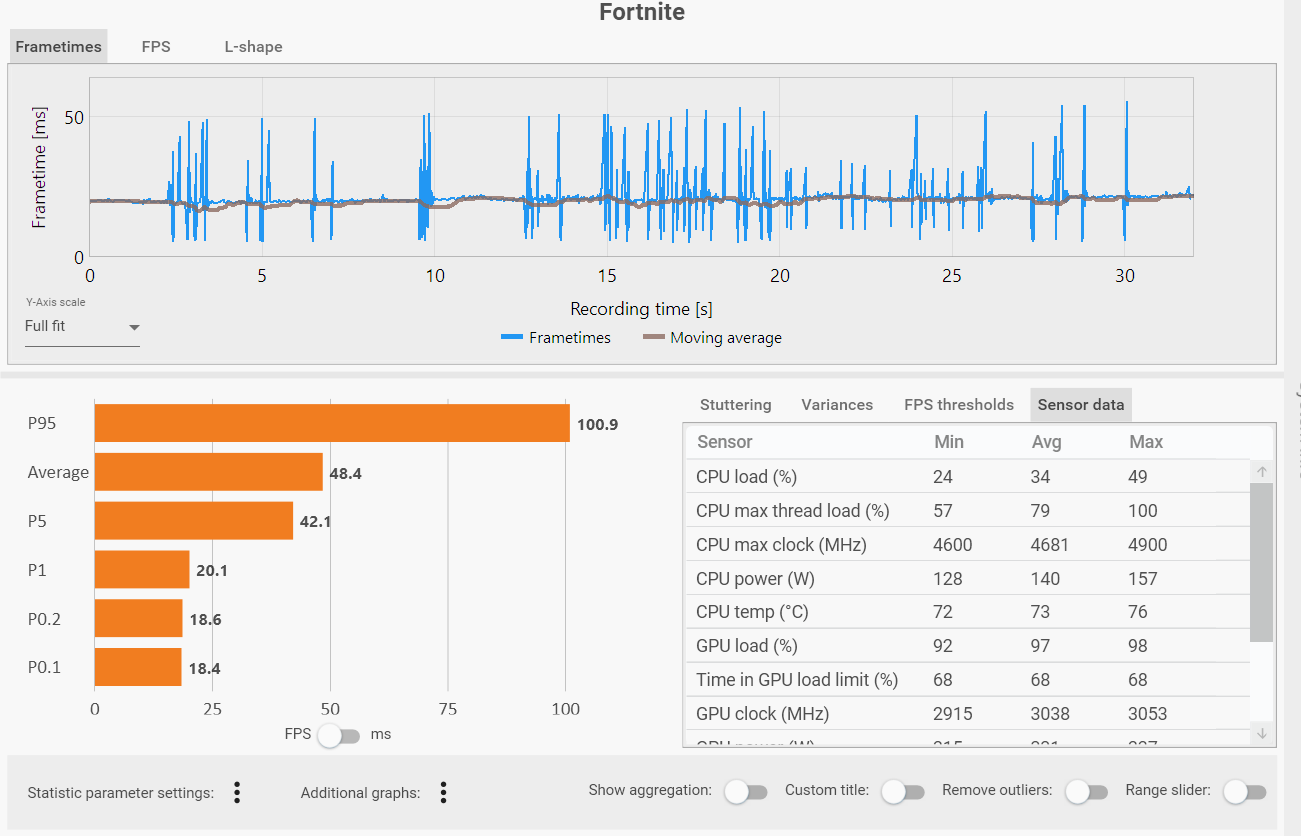
Task: Click CPU max clock Max value 4900
Action: [1148, 545]
